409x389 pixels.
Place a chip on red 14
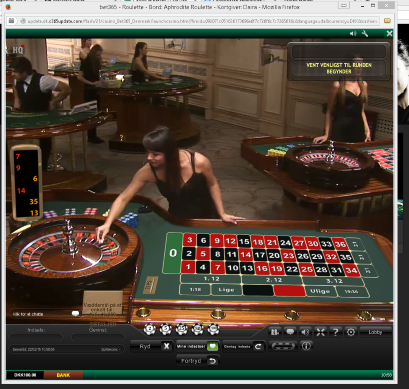point(245,255)
